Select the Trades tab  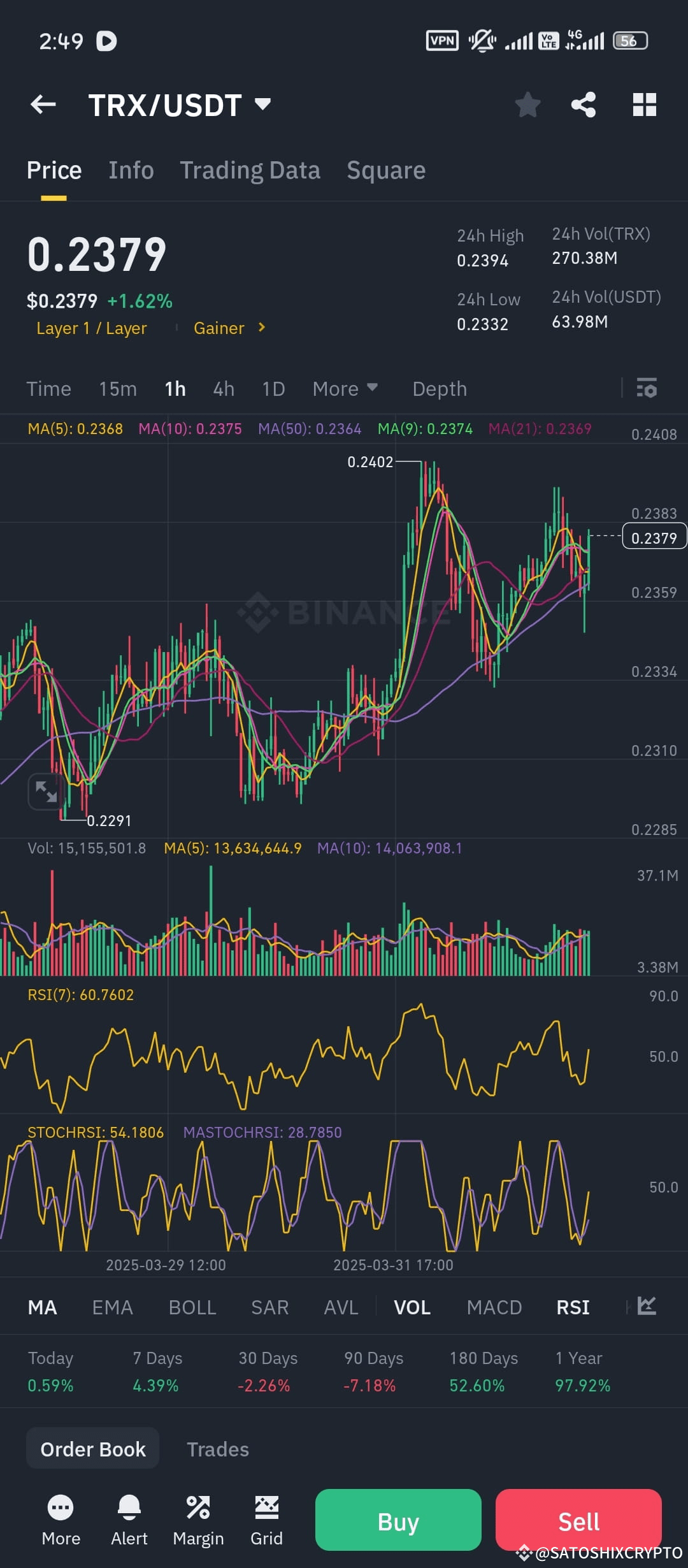218,1449
